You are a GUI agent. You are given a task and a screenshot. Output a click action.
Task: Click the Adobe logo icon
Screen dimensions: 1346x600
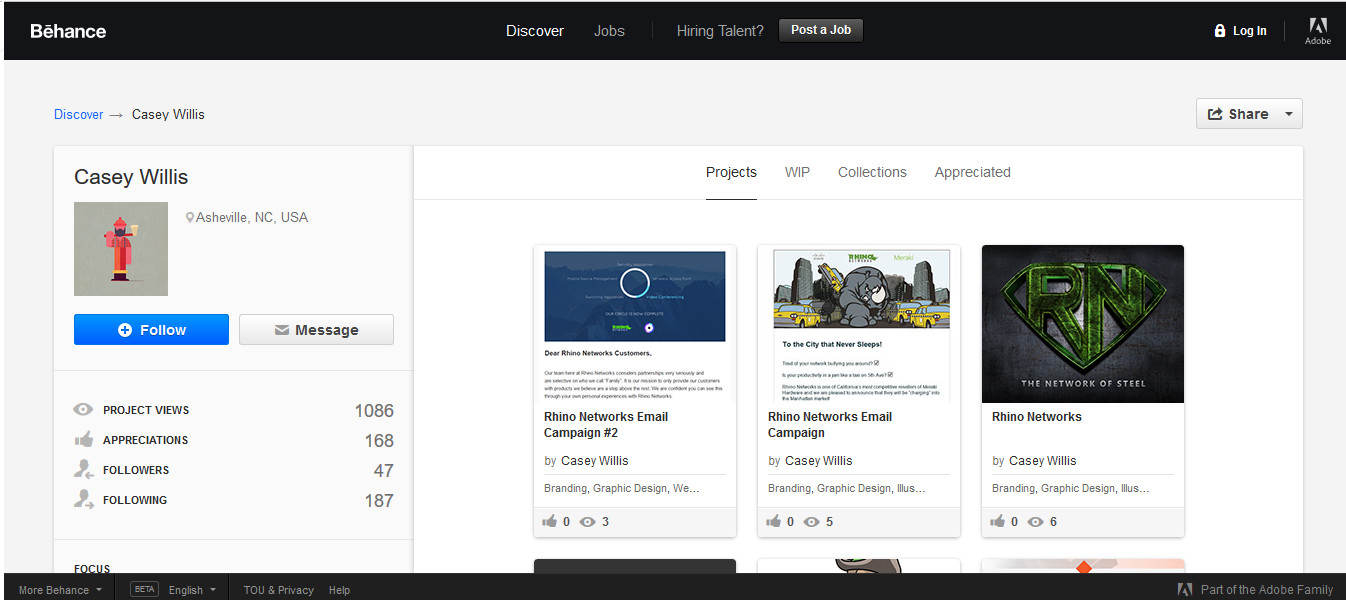pos(1317,27)
